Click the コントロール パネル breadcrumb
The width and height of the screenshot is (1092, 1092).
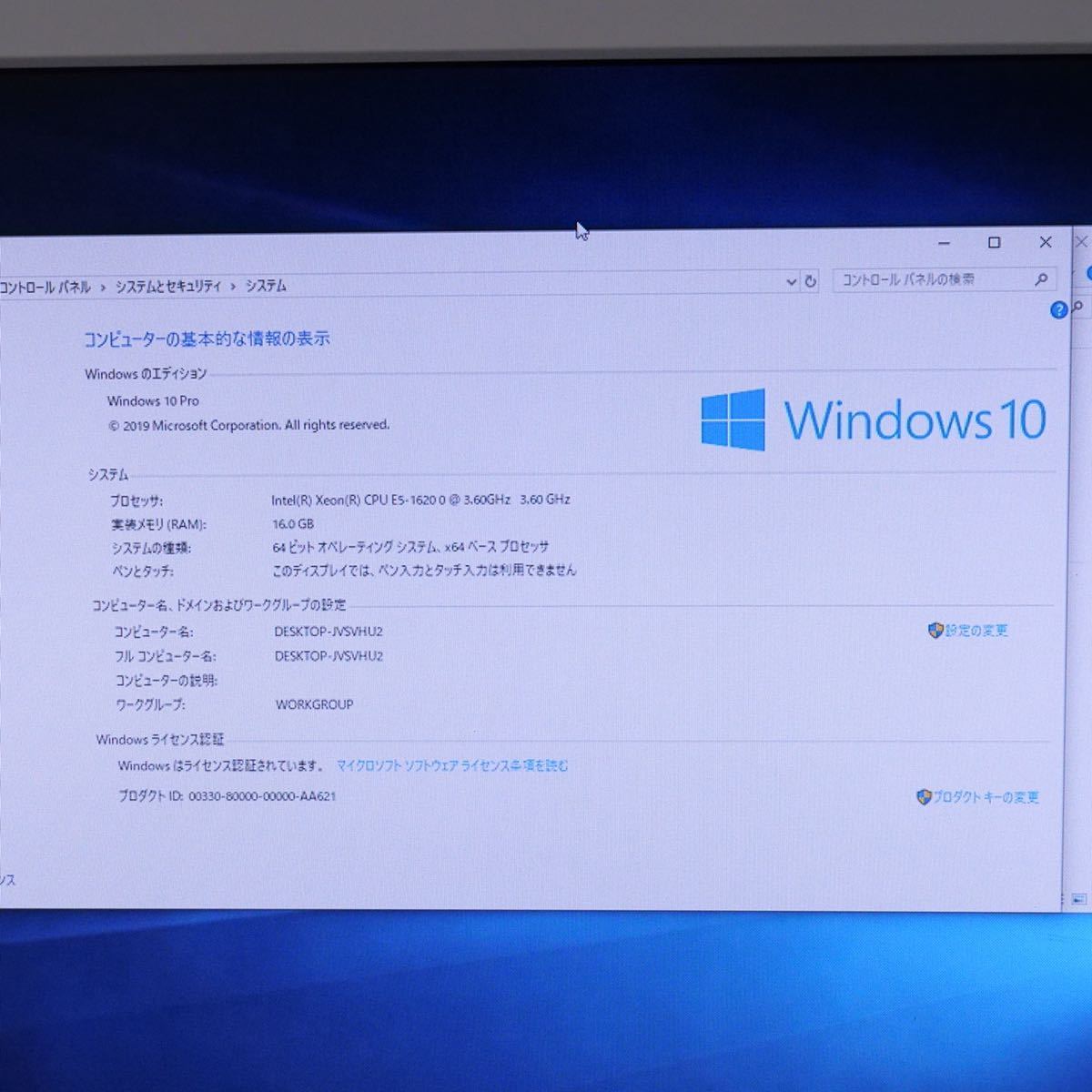coord(45,288)
